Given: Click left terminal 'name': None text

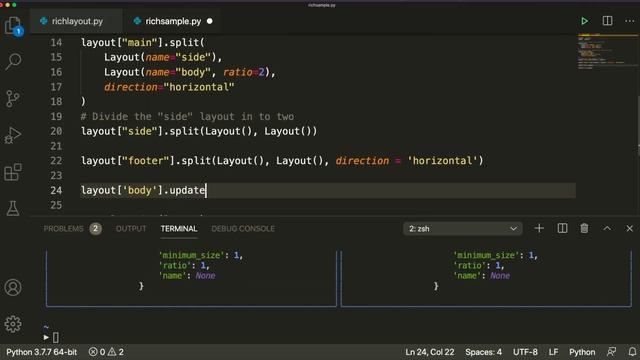Looking at the screenshot, I should point(187,276).
